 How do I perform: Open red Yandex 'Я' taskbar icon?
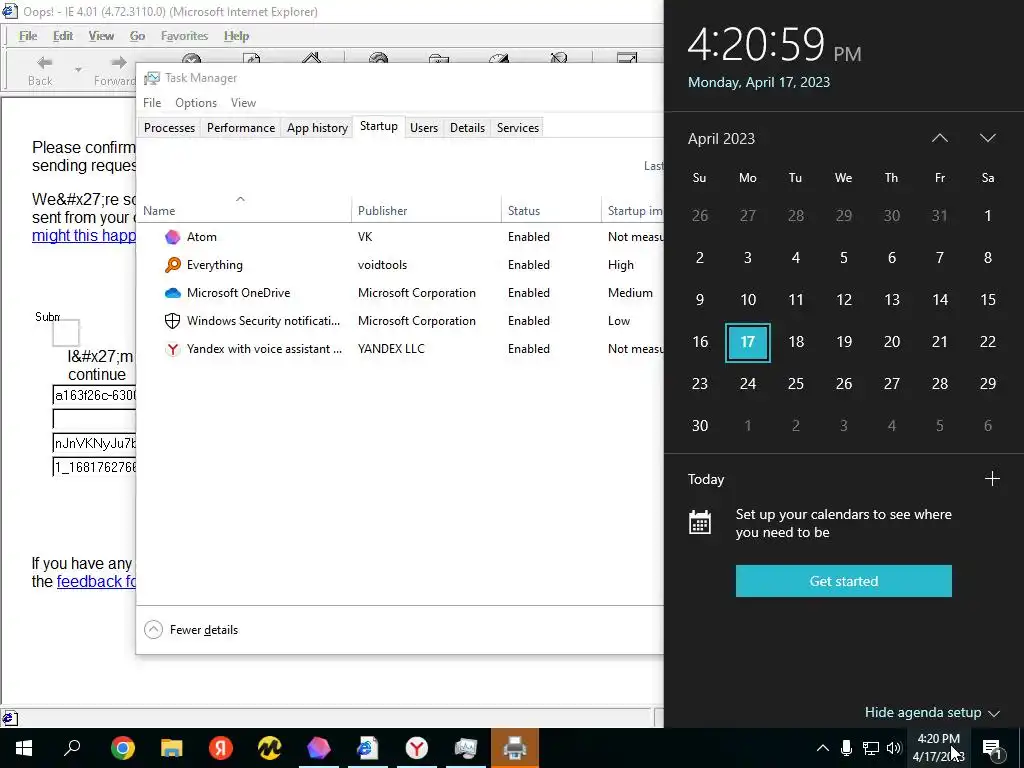[221, 748]
